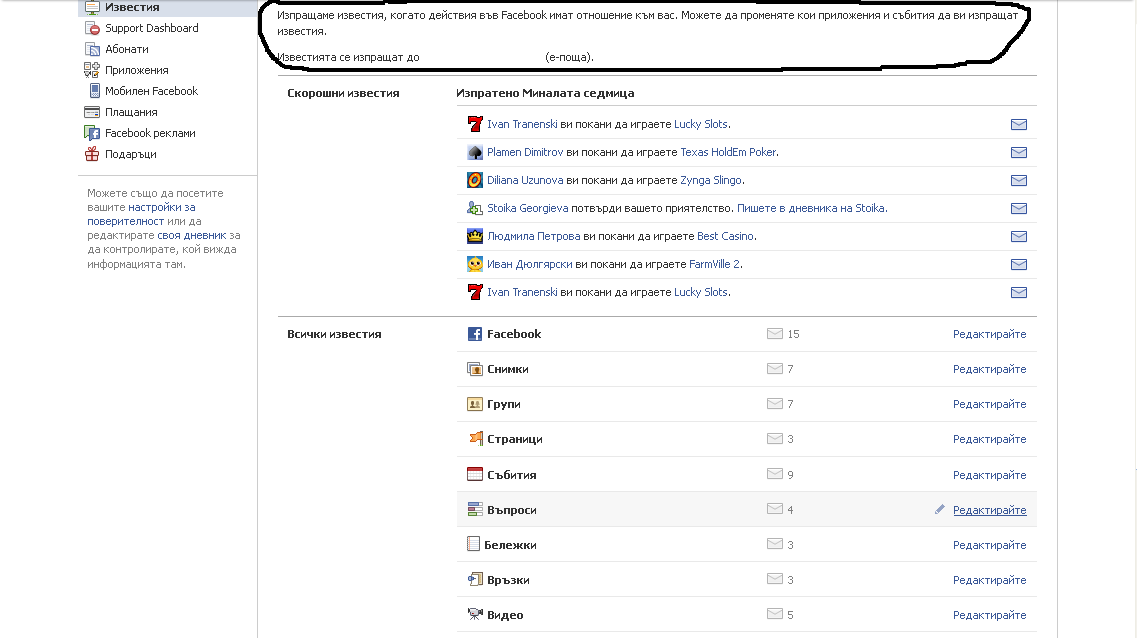This screenshot has height=638, width=1137.
Task: Open Абонати settings in sidebar
Action: coord(127,49)
